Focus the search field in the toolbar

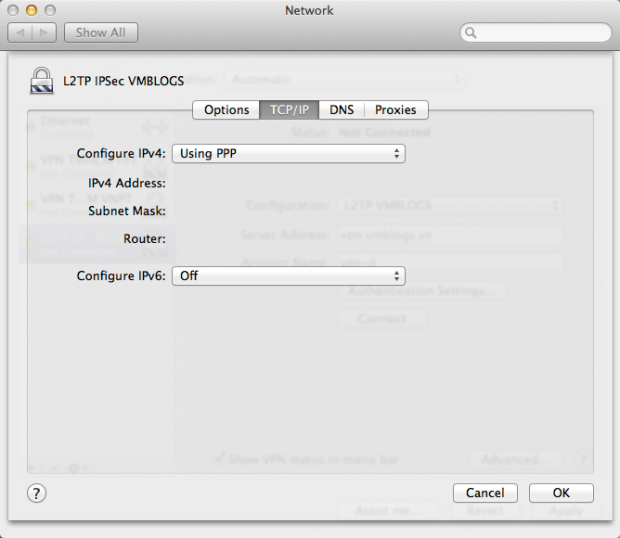[x=536, y=32]
